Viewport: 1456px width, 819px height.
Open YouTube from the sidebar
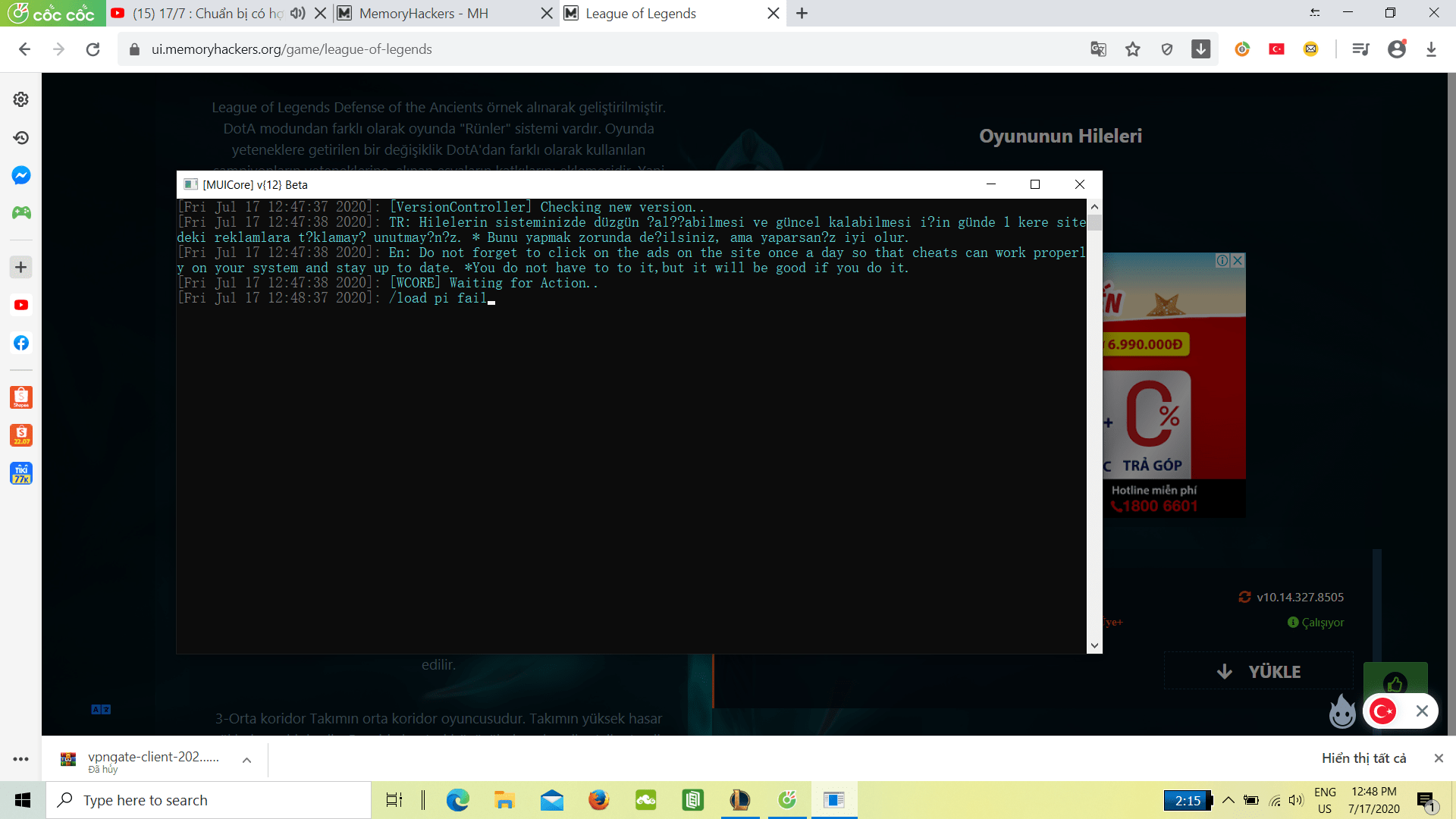pyautogui.click(x=21, y=305)
